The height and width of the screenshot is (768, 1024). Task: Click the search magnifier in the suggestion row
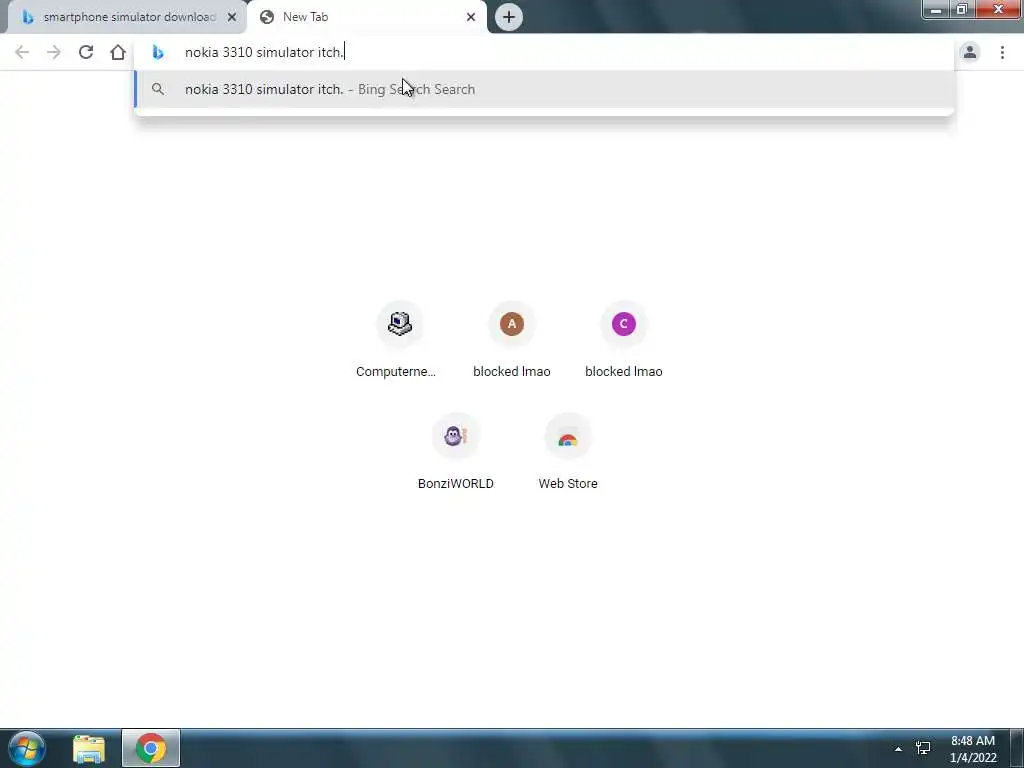pyautogui.click(x=157, y=89)
